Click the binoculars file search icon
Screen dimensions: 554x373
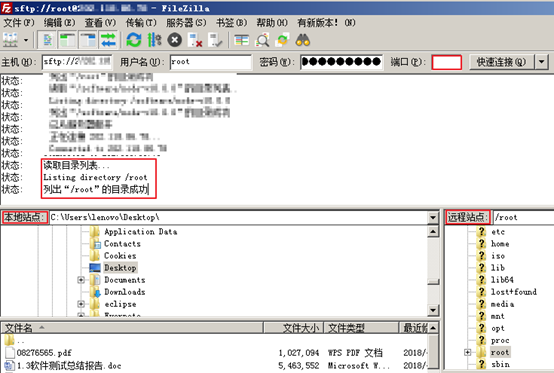coord(303,40)
